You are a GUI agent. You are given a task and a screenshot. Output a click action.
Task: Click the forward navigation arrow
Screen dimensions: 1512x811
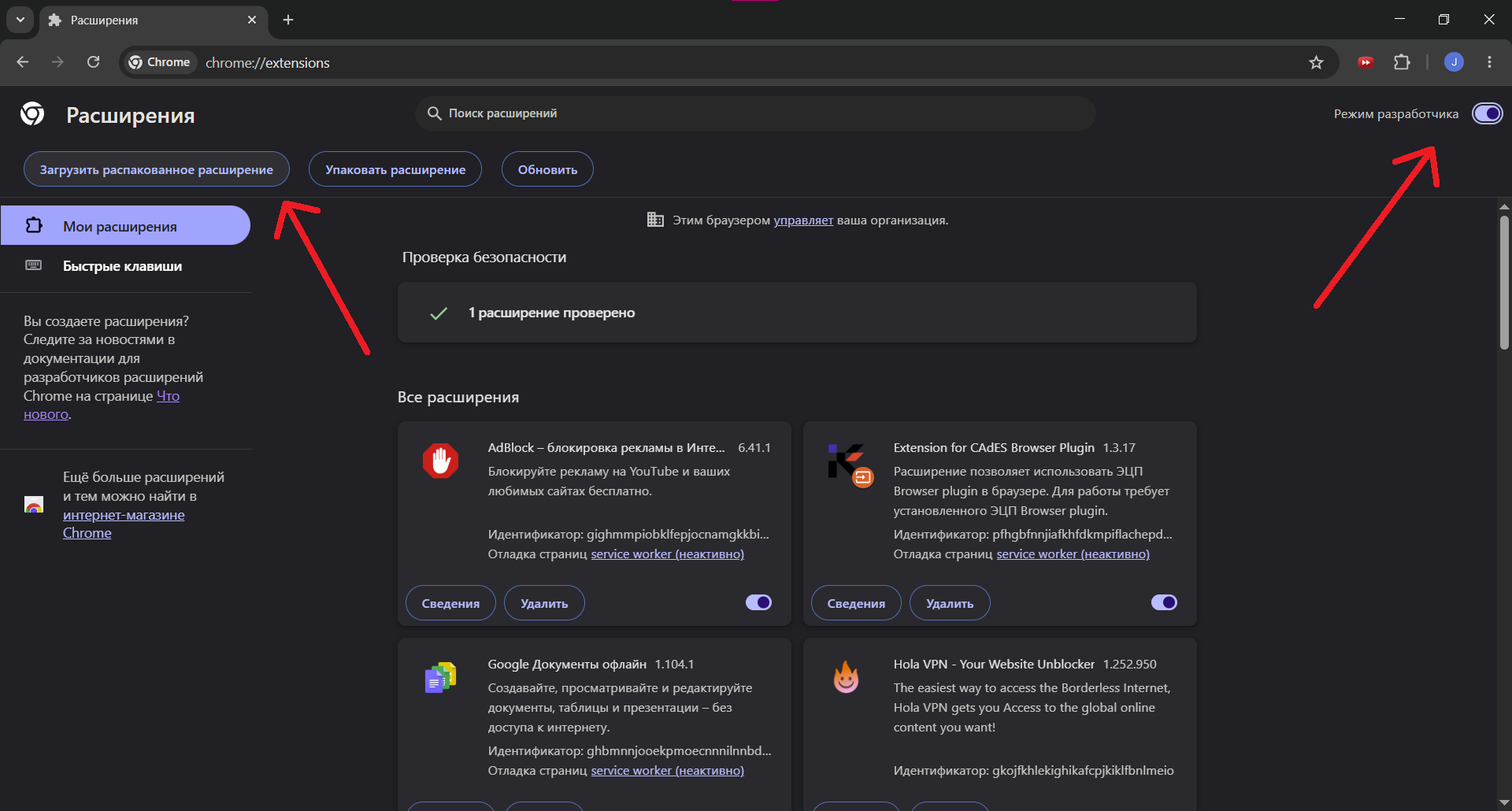57,62
